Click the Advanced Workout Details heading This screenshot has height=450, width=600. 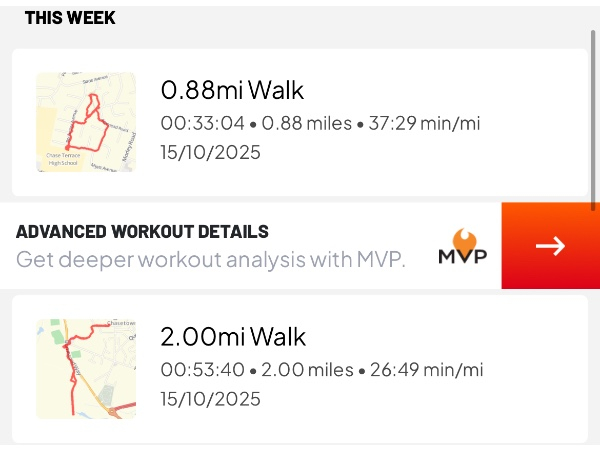pos(142,232)
